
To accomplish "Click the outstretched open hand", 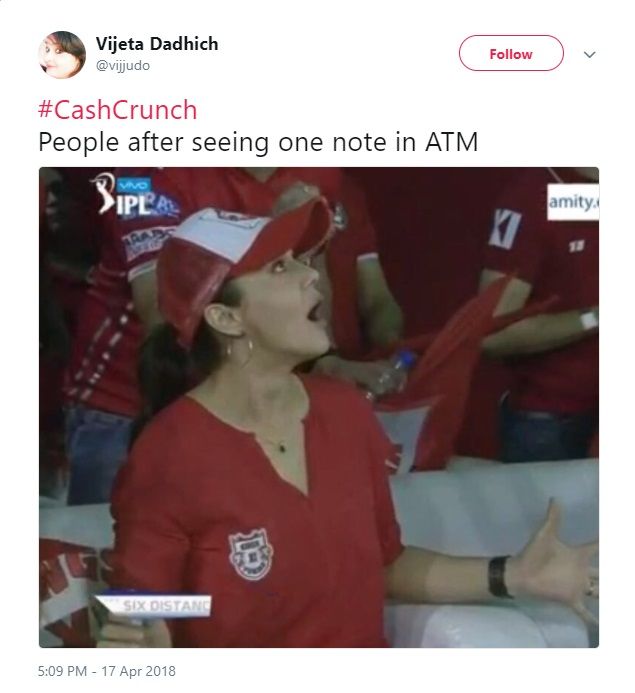I will pyautogui.click(x=558, y=567).
